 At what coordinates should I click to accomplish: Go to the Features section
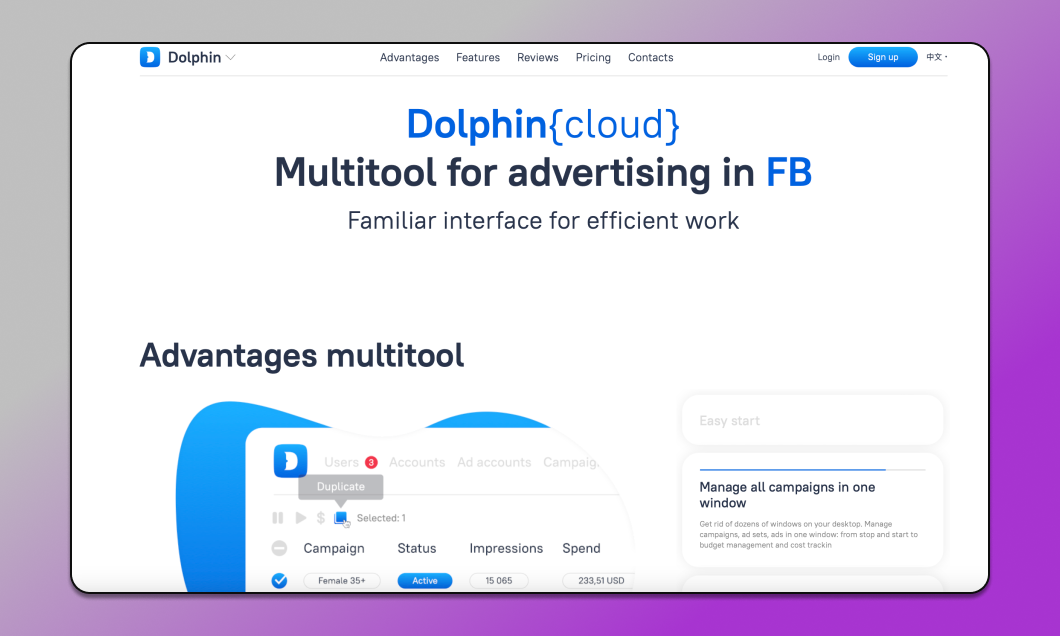[x=478, y=57]
